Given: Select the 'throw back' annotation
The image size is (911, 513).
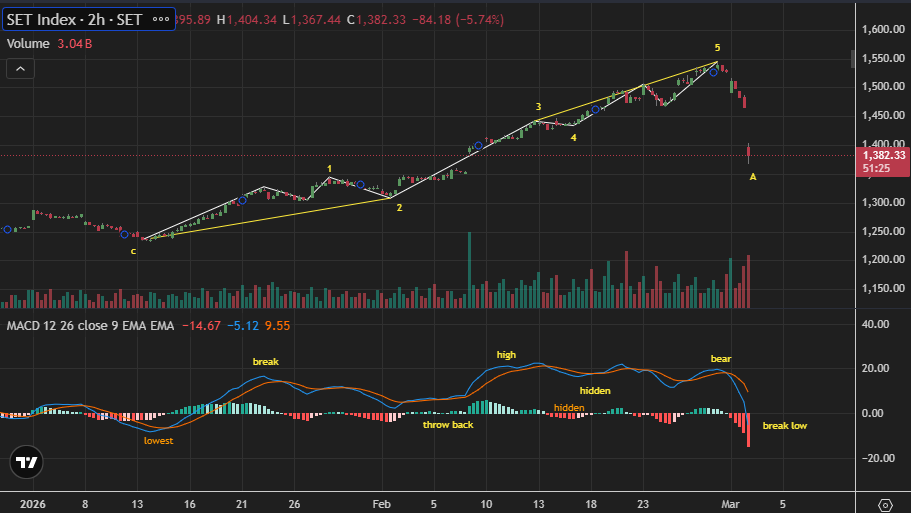Looking at the screenshot, I should tap(448, 425).
